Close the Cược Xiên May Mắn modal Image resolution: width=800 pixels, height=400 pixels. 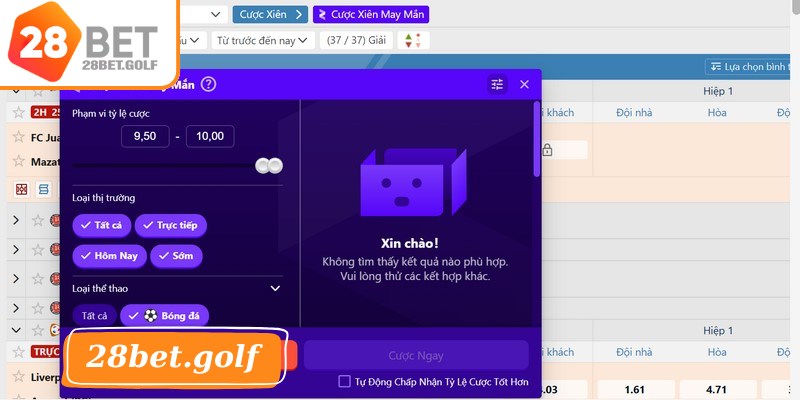click(x=524, y=84)
